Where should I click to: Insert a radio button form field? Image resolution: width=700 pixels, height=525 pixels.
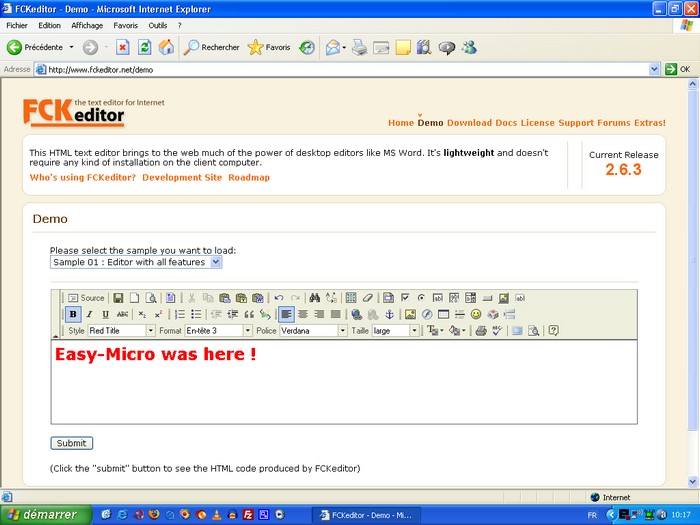(x=421, y=298)
